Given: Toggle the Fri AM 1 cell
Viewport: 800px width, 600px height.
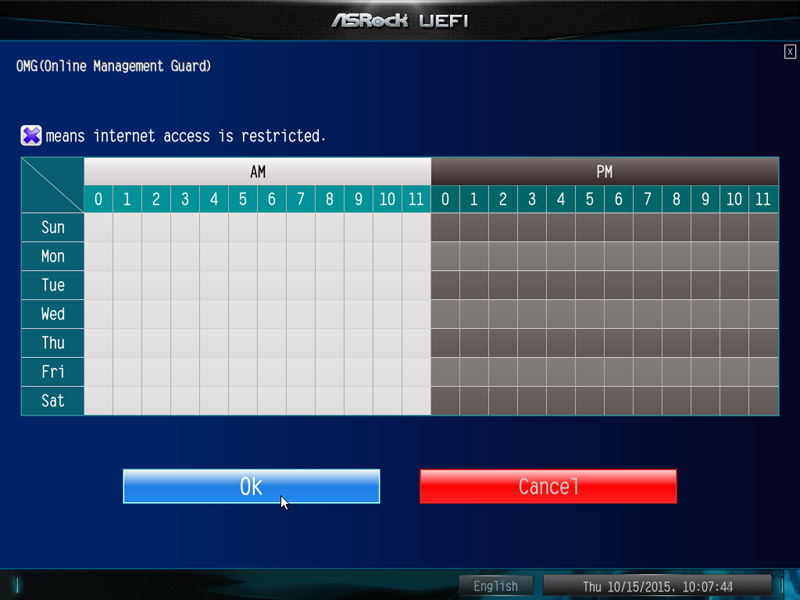Looking at the screenshot, I should click(x=127, y=371).
